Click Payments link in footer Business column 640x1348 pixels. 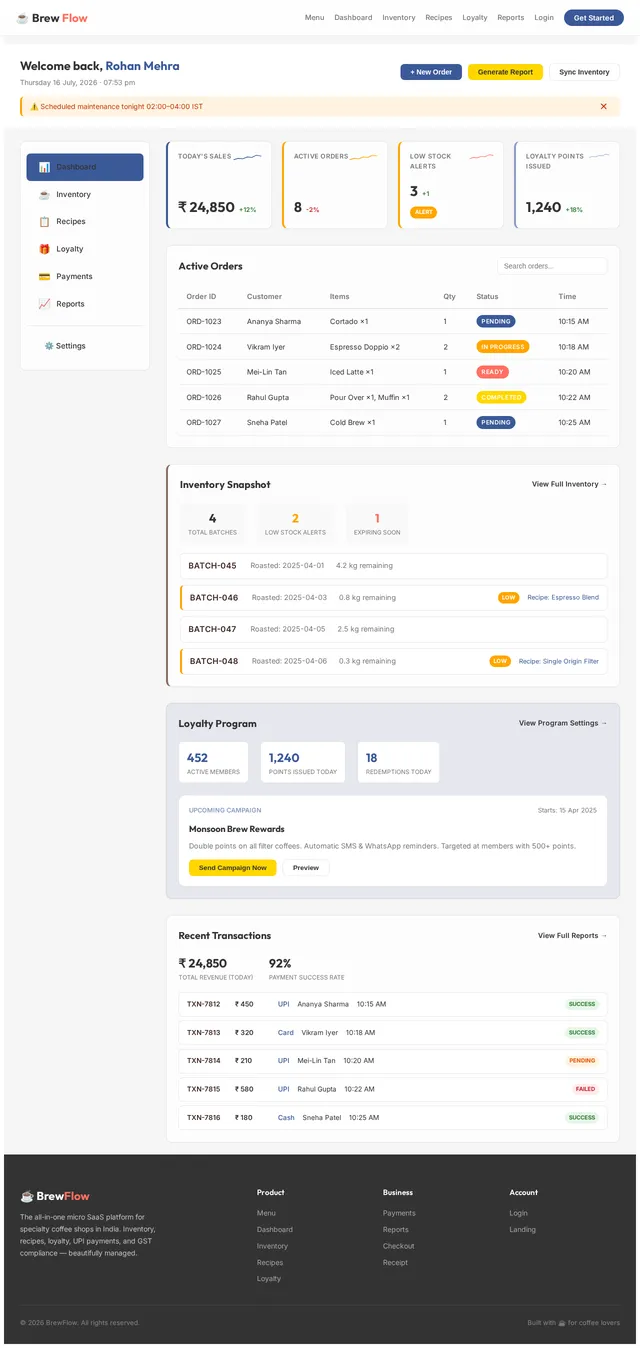click(399, 1213)
